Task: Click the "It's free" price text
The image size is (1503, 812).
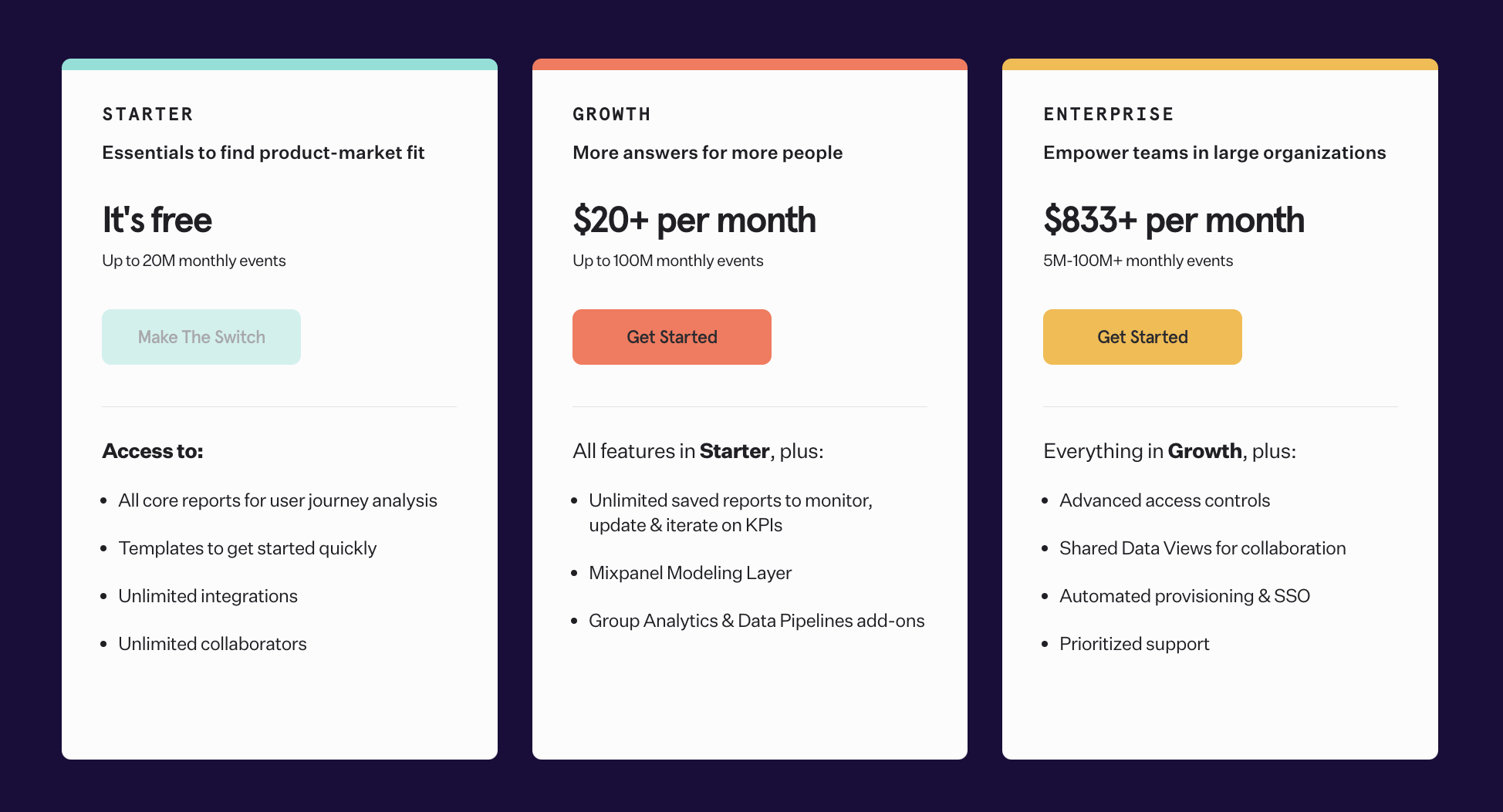Action: (157, 220)
